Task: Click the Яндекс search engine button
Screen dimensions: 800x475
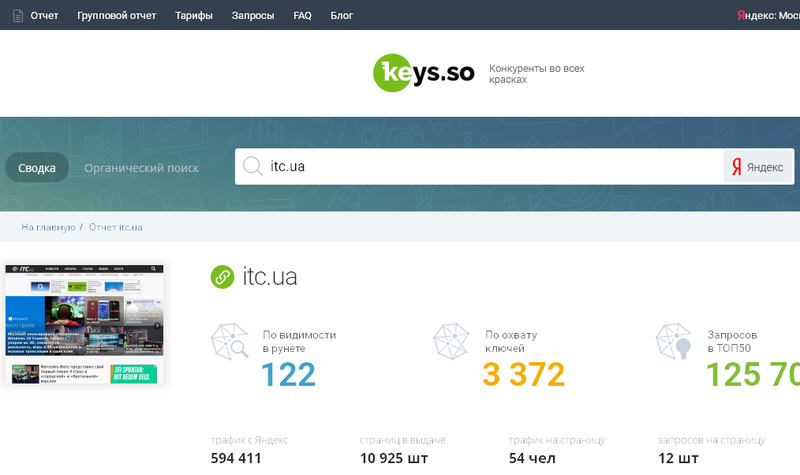Action: 758,167
